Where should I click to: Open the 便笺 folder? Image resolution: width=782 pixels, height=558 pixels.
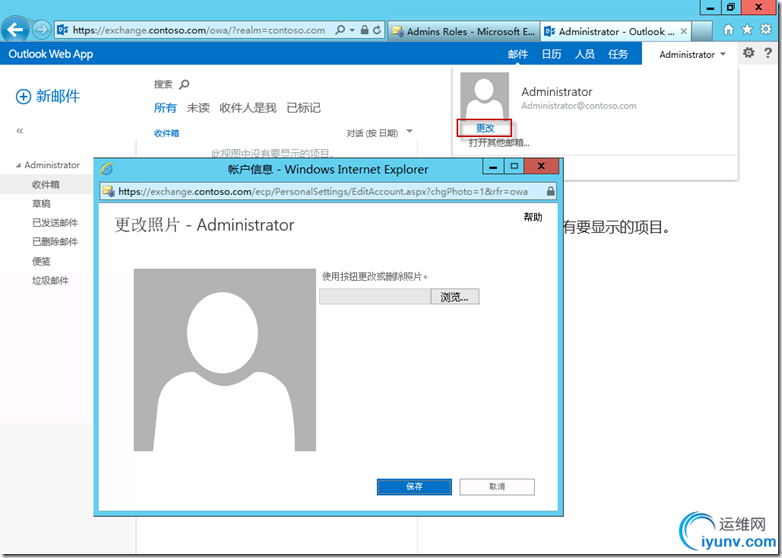tap(41, 261)
